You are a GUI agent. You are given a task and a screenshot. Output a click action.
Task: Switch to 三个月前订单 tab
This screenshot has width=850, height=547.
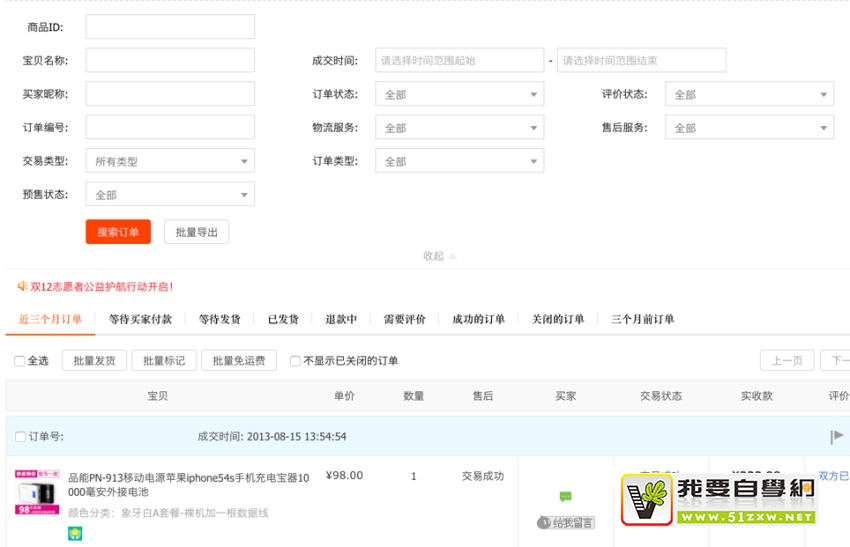(642, 319)
